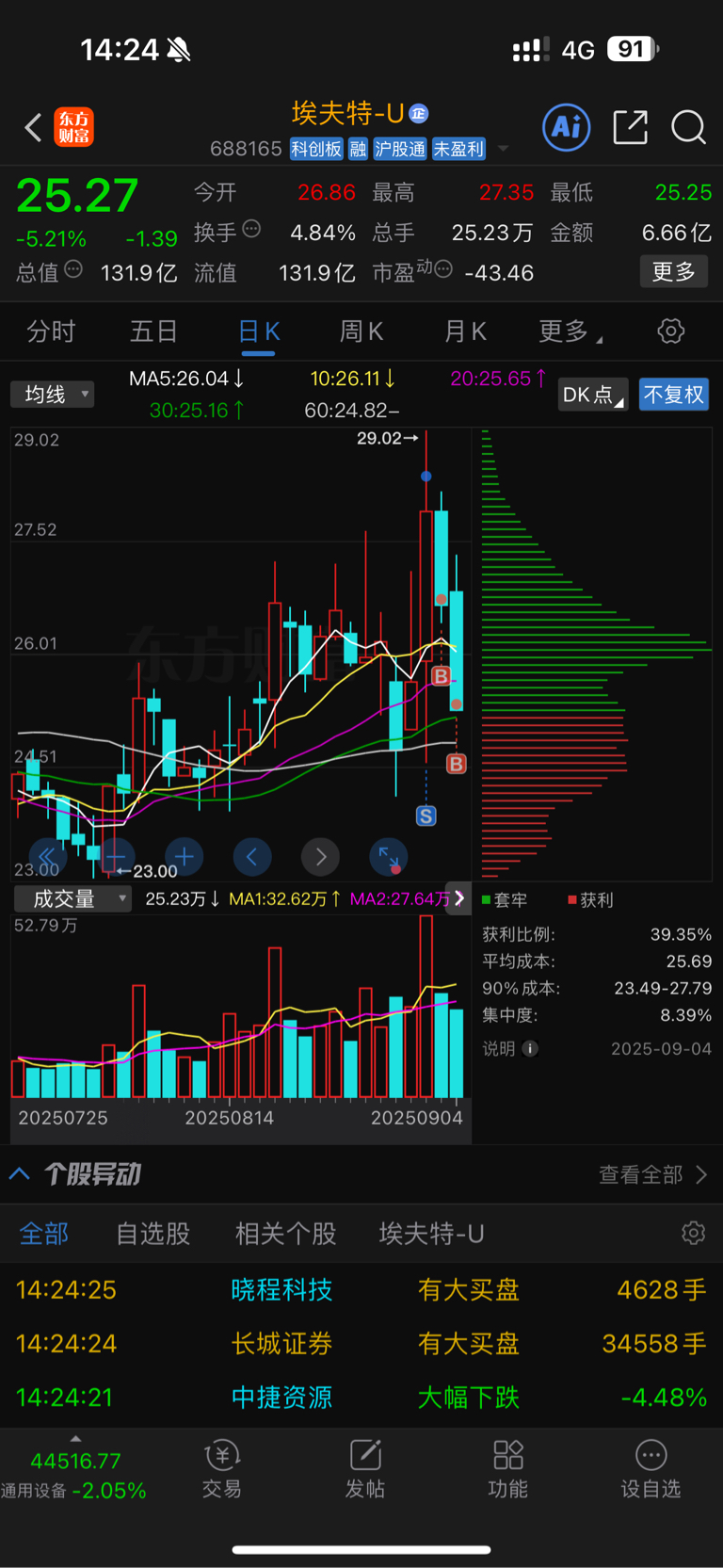Open the DK点 indicator selector
723x1568 pixels.
coord(593,394)
